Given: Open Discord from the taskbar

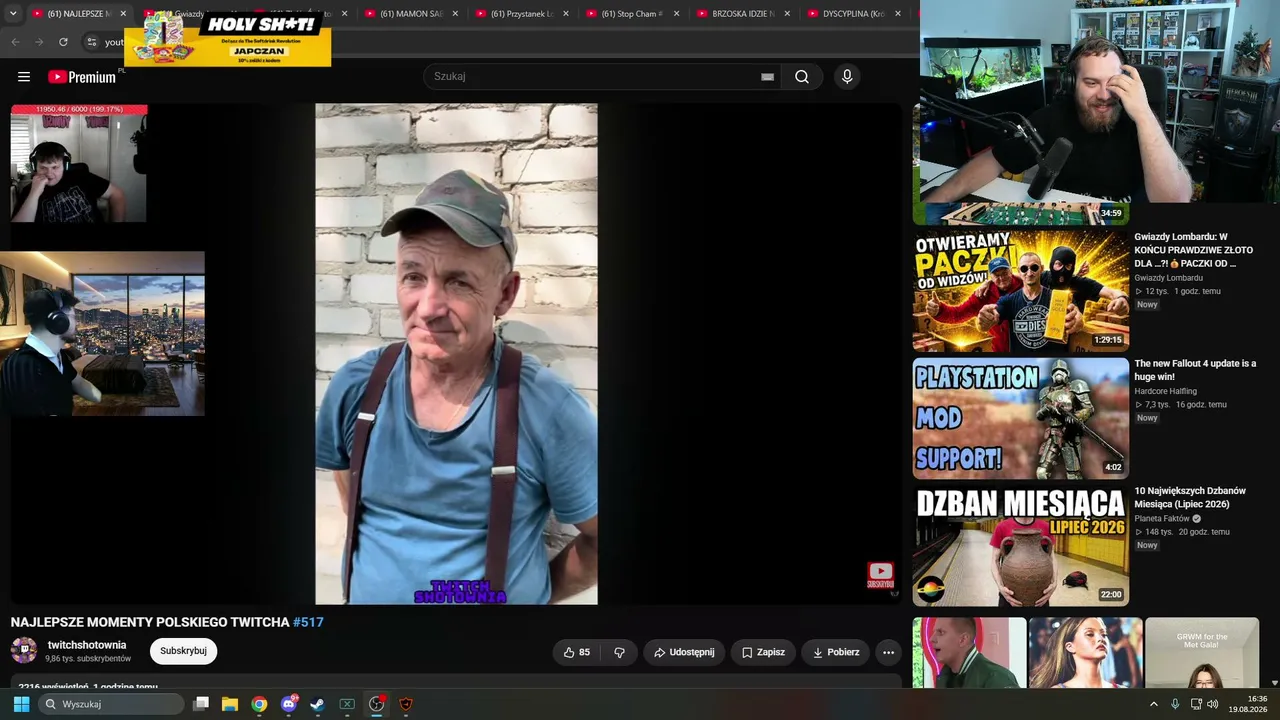Looking at the screenshot, I should 289,704.
